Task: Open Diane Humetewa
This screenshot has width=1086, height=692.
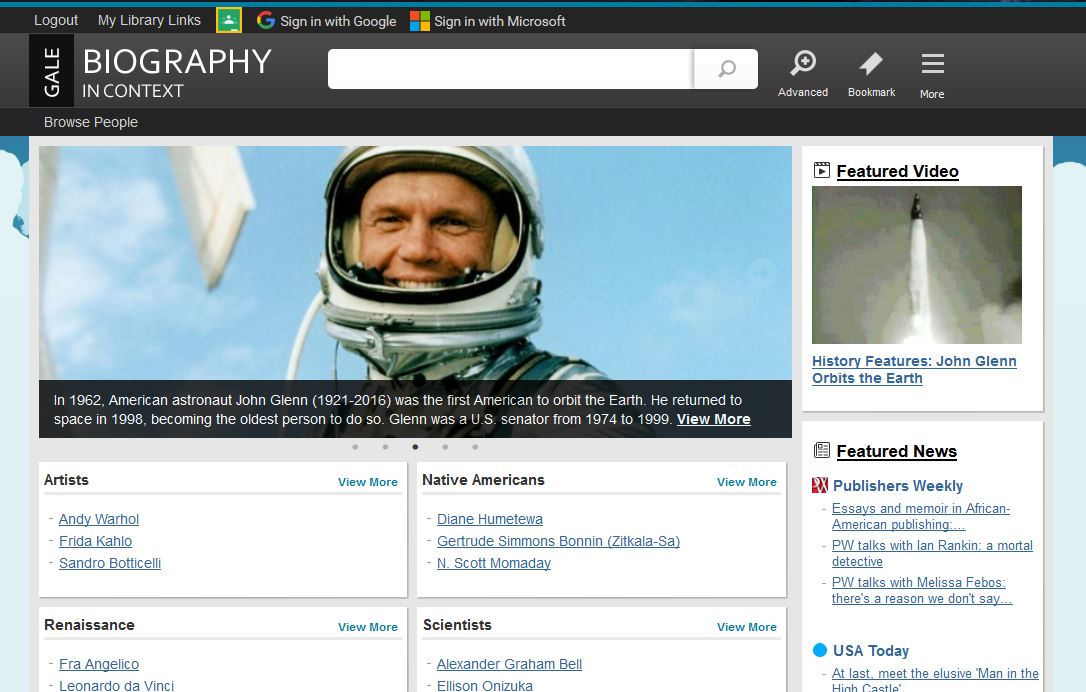Action: 490,519
